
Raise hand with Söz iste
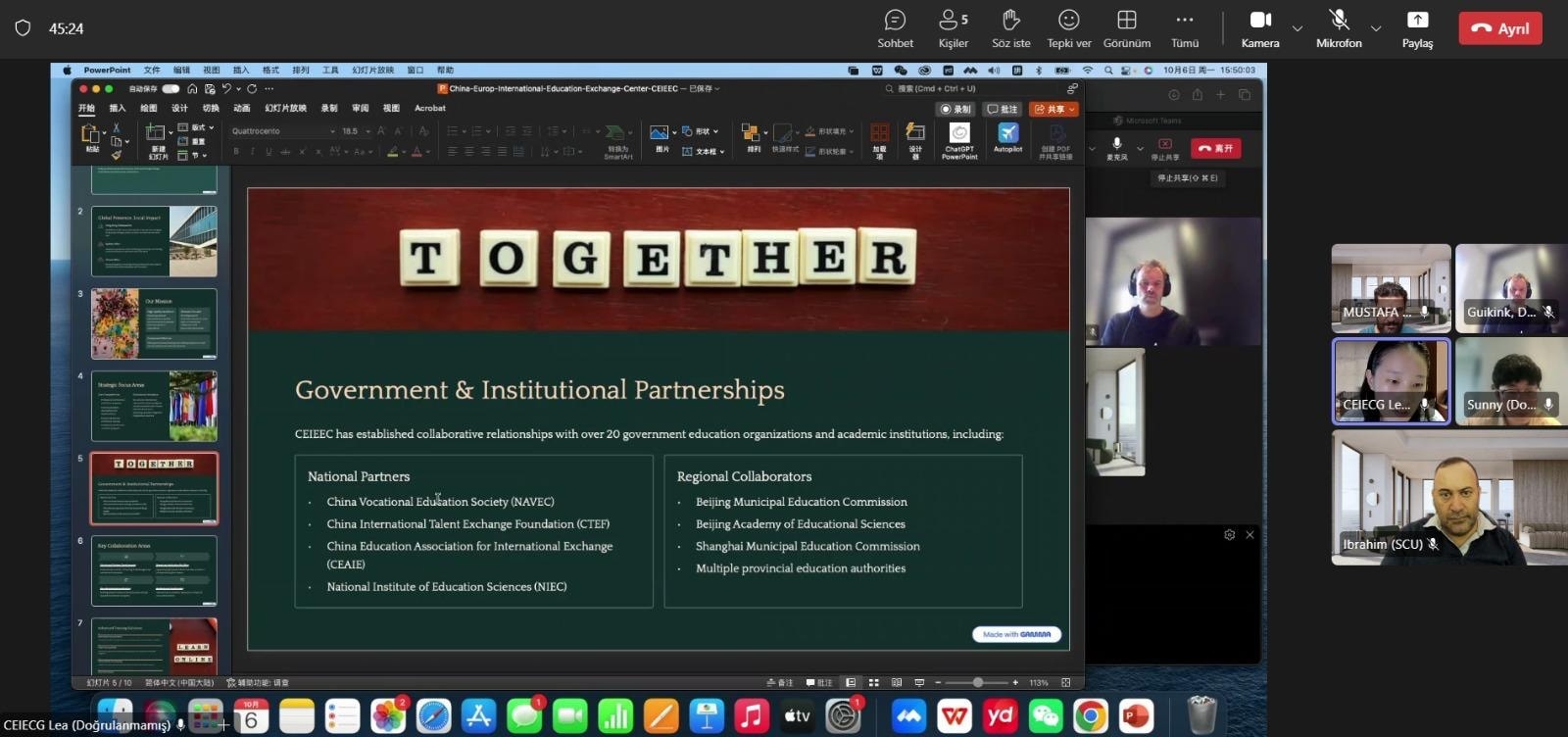(1010, 28)
